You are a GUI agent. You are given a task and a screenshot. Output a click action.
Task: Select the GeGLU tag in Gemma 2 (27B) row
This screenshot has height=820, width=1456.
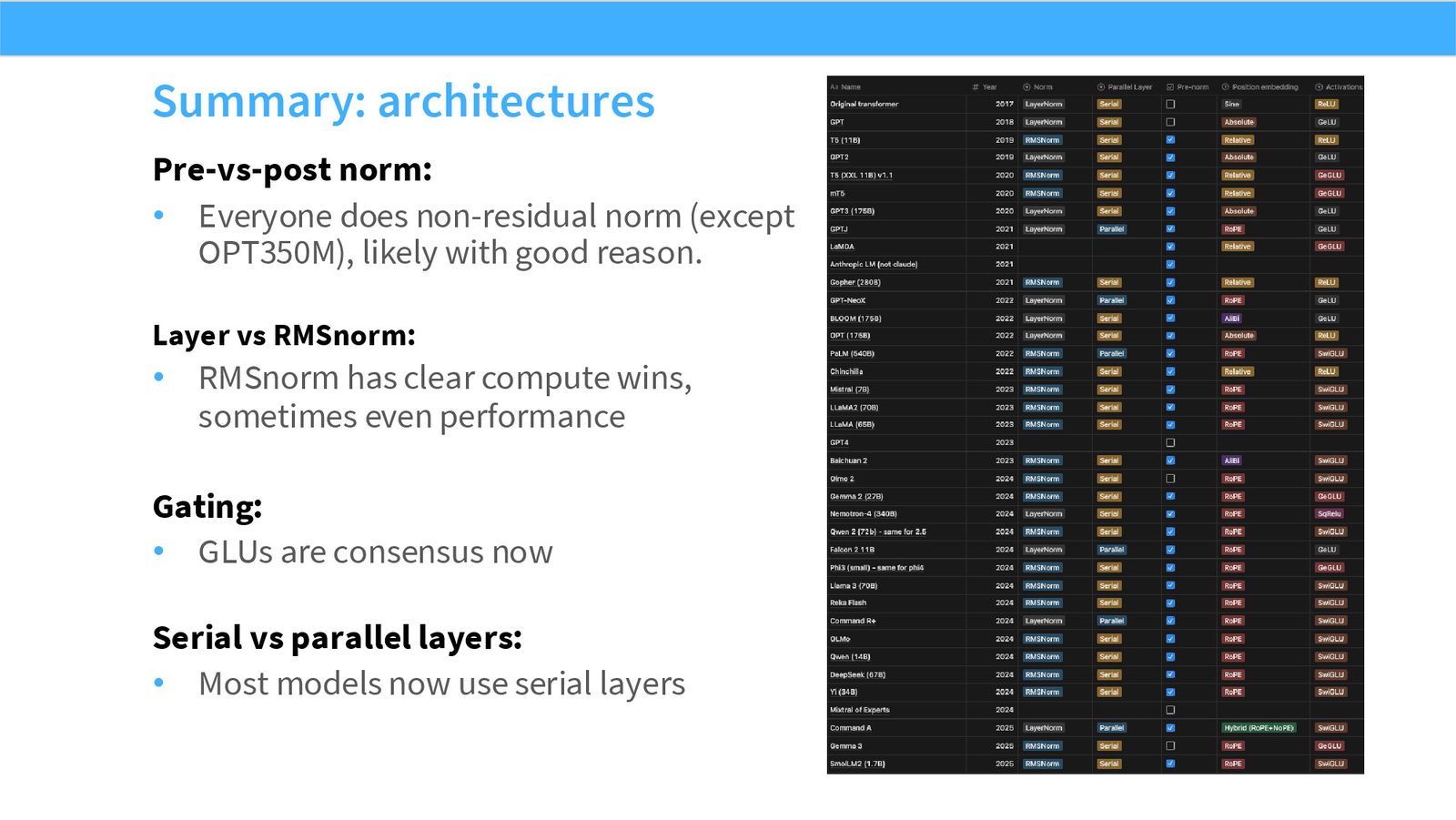pyautogui.click(x=1329, y=497)
